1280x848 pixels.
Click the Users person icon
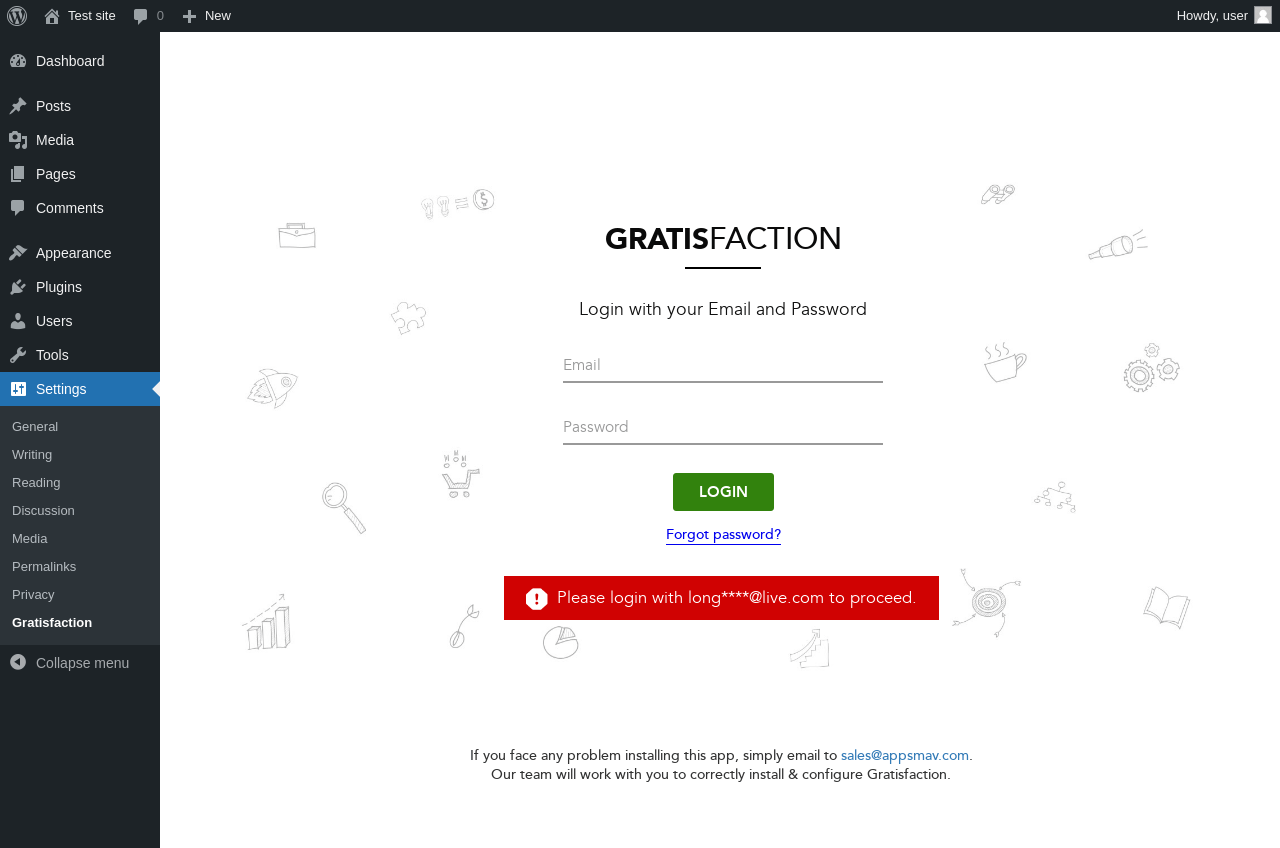18,321
